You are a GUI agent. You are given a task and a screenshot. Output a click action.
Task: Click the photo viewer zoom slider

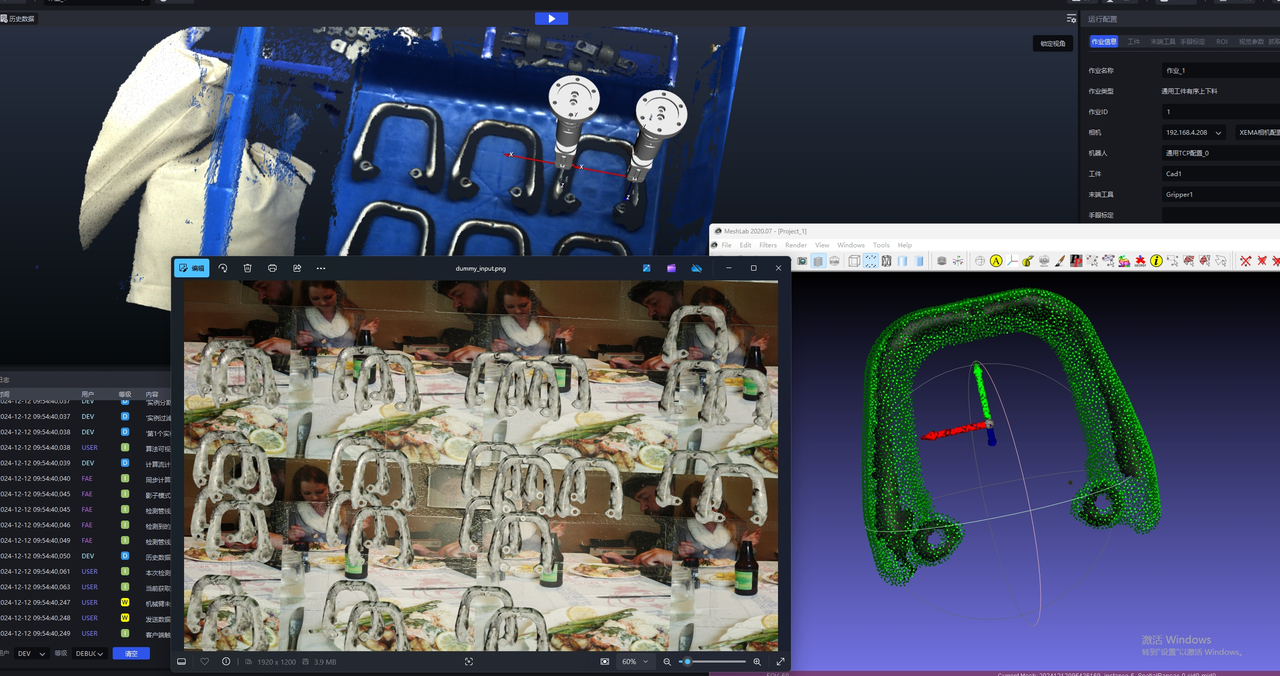coord(714,662)
